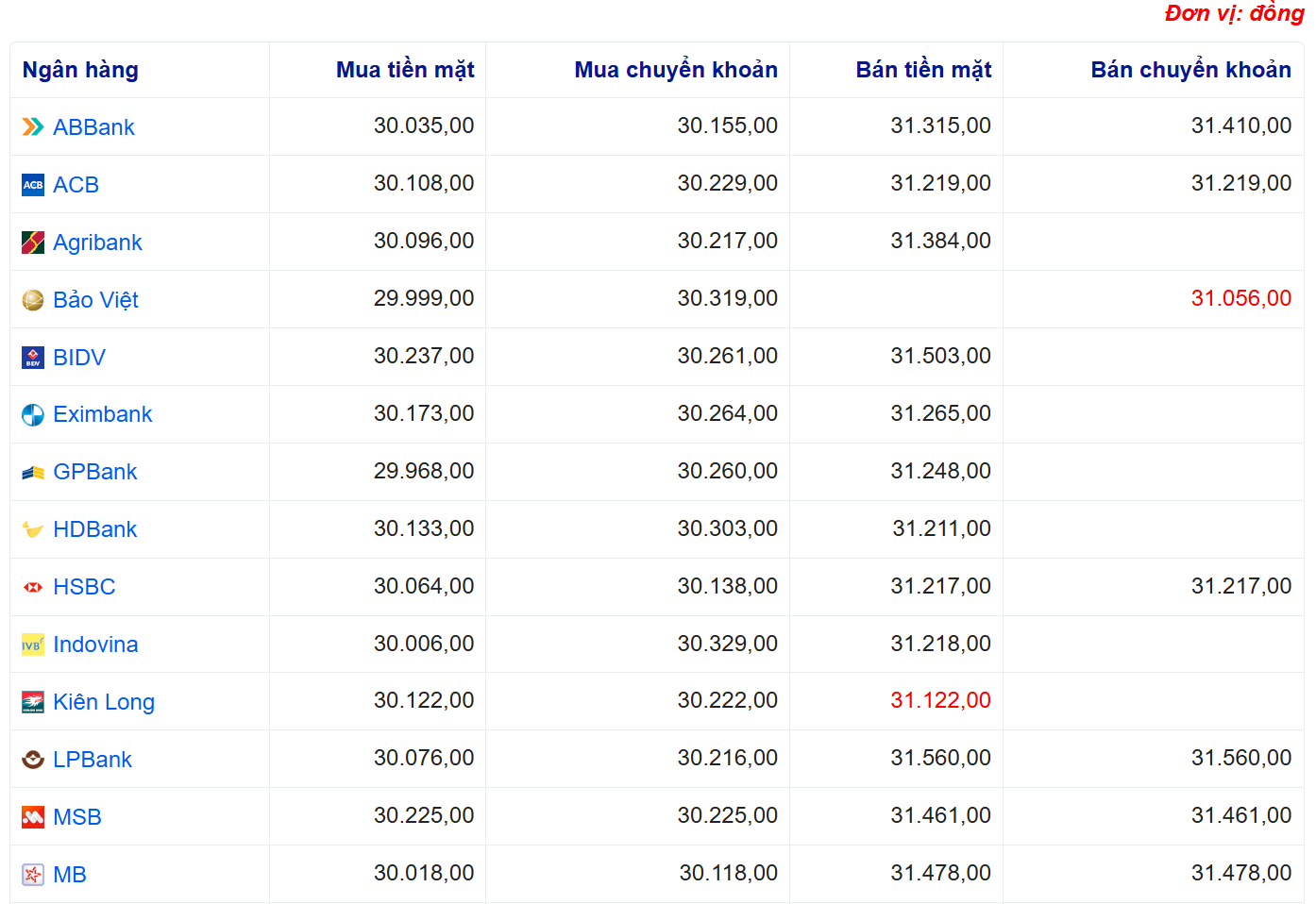Open the Kiên Long bank link
Viewport: 1316px width, 904px height.
tap(104, 702)
